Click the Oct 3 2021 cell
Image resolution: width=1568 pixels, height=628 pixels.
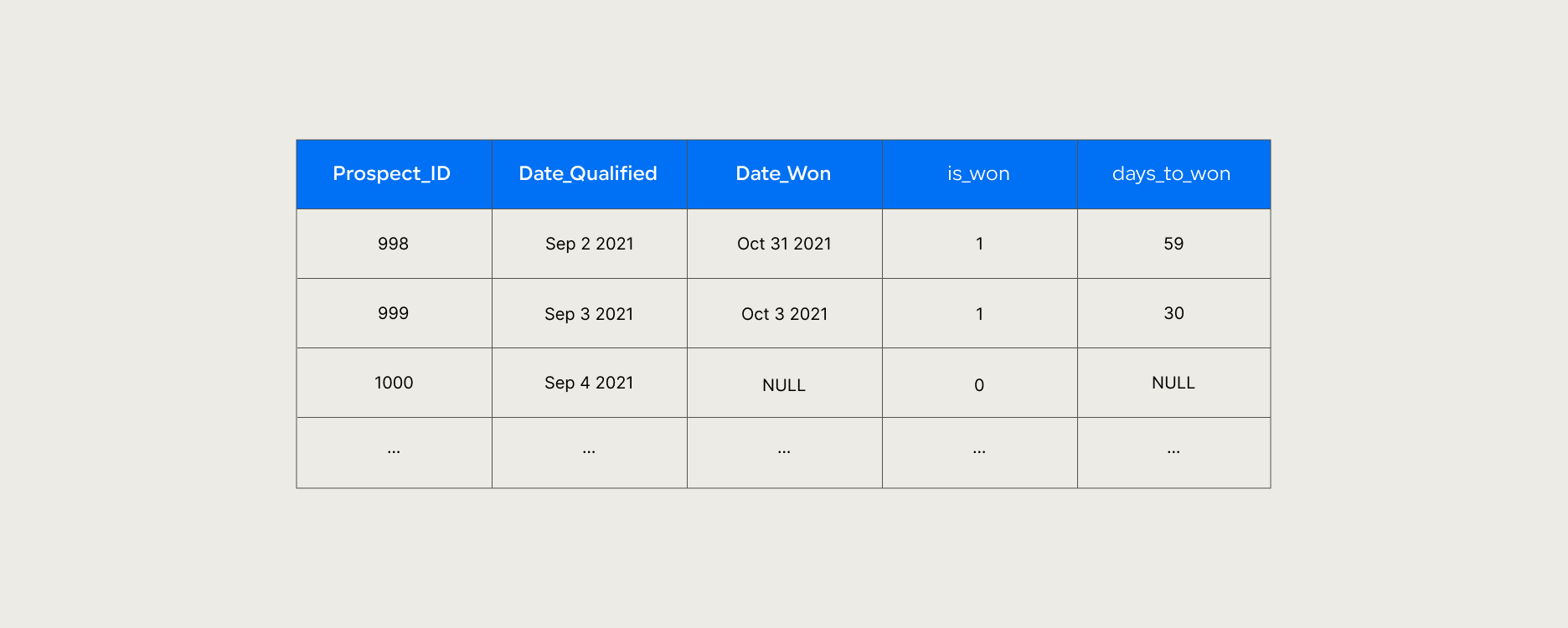coord(784,314)
